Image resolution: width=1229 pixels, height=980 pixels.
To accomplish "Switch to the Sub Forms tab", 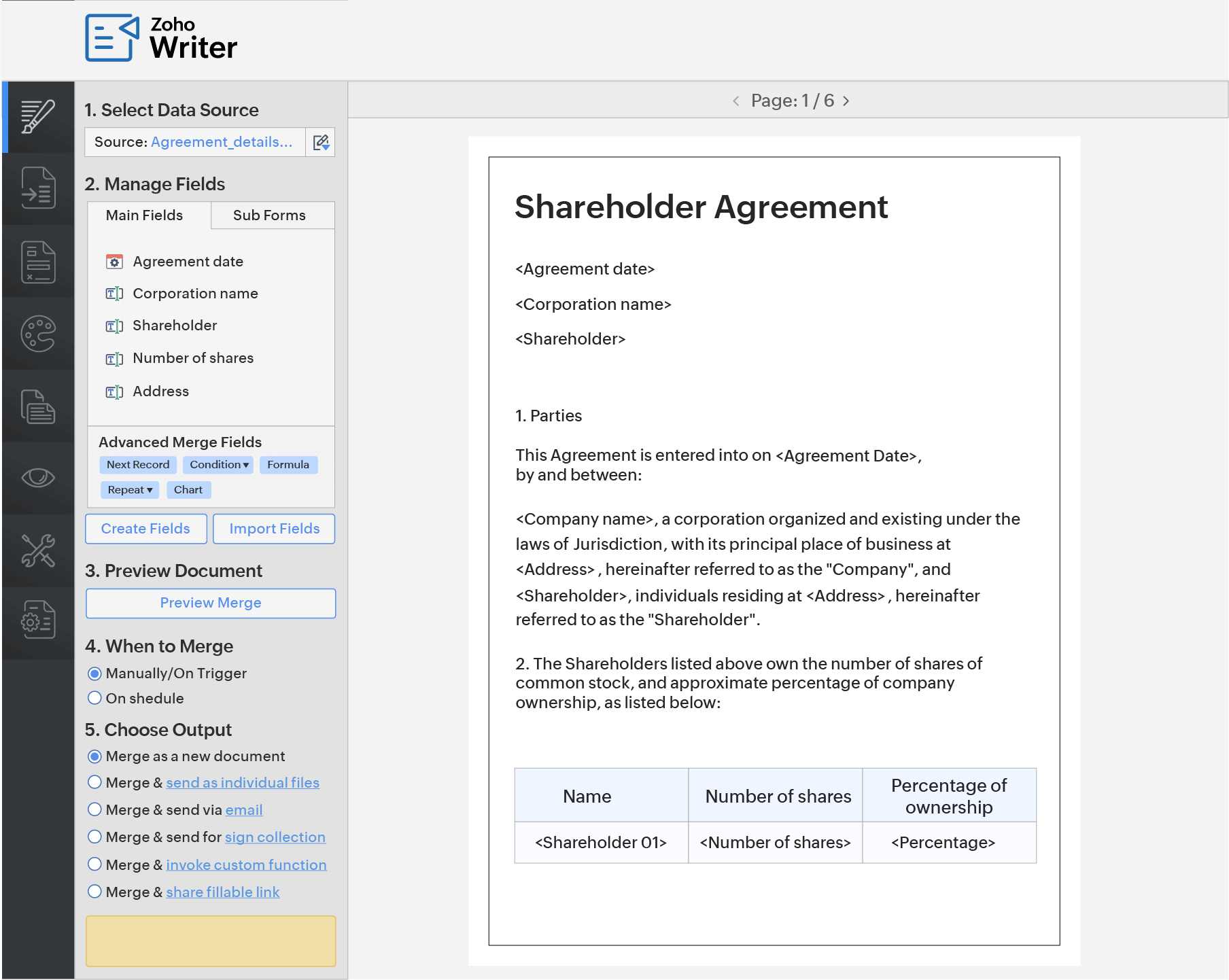I will point(269,215).
